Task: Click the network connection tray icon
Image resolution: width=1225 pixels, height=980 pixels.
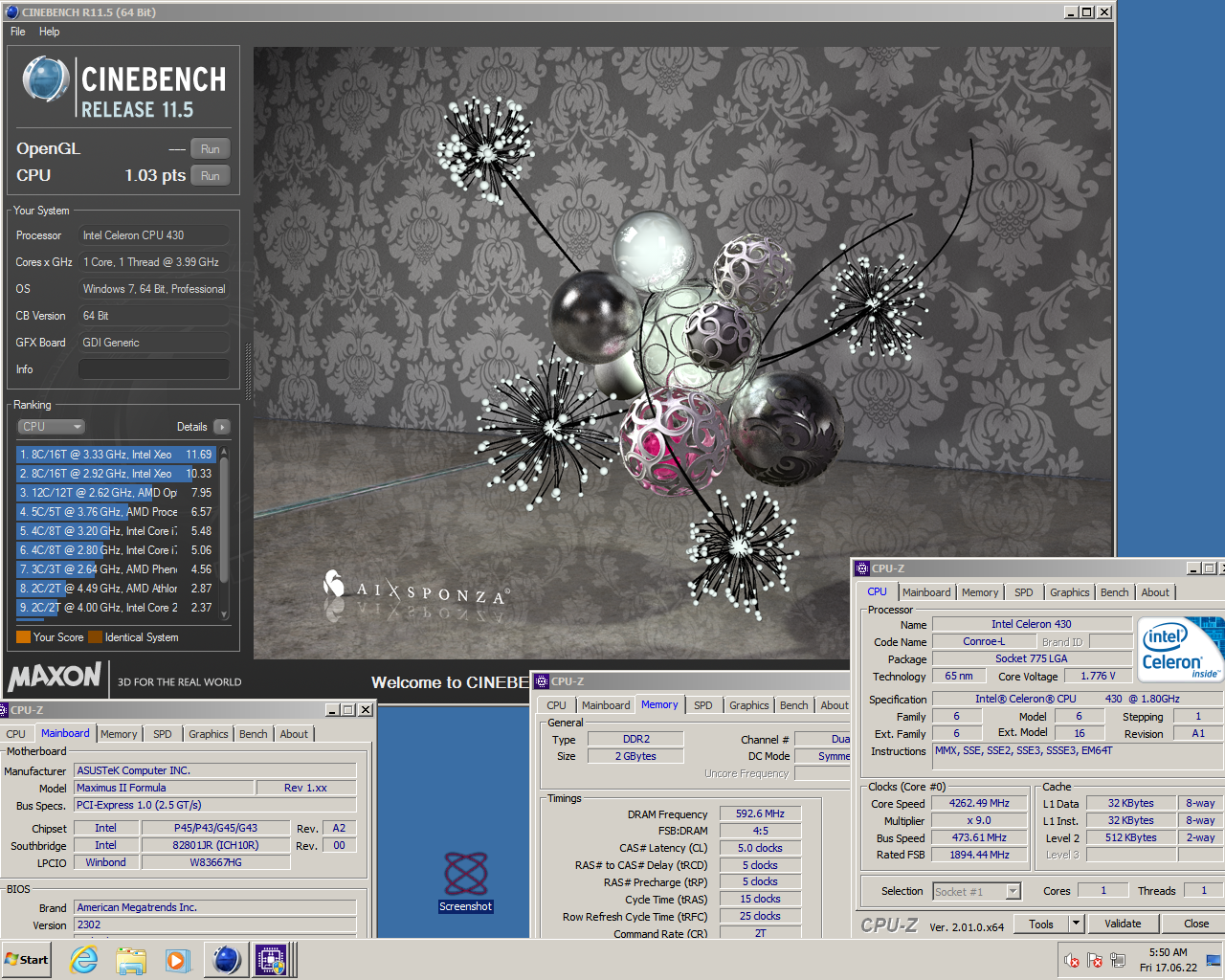Action: pos(1116,960)
